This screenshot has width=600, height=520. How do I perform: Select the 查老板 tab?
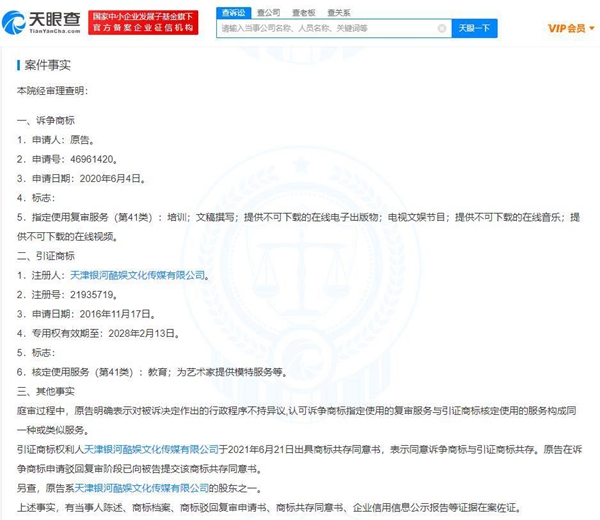pos(303,11)
